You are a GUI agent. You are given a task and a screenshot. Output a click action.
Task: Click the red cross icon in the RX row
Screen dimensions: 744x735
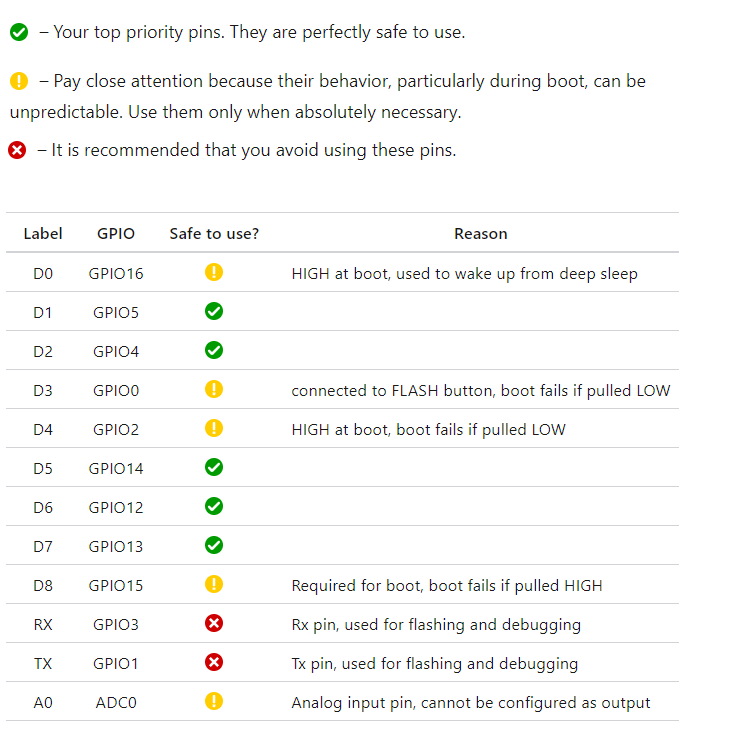[x=214, y=623]
